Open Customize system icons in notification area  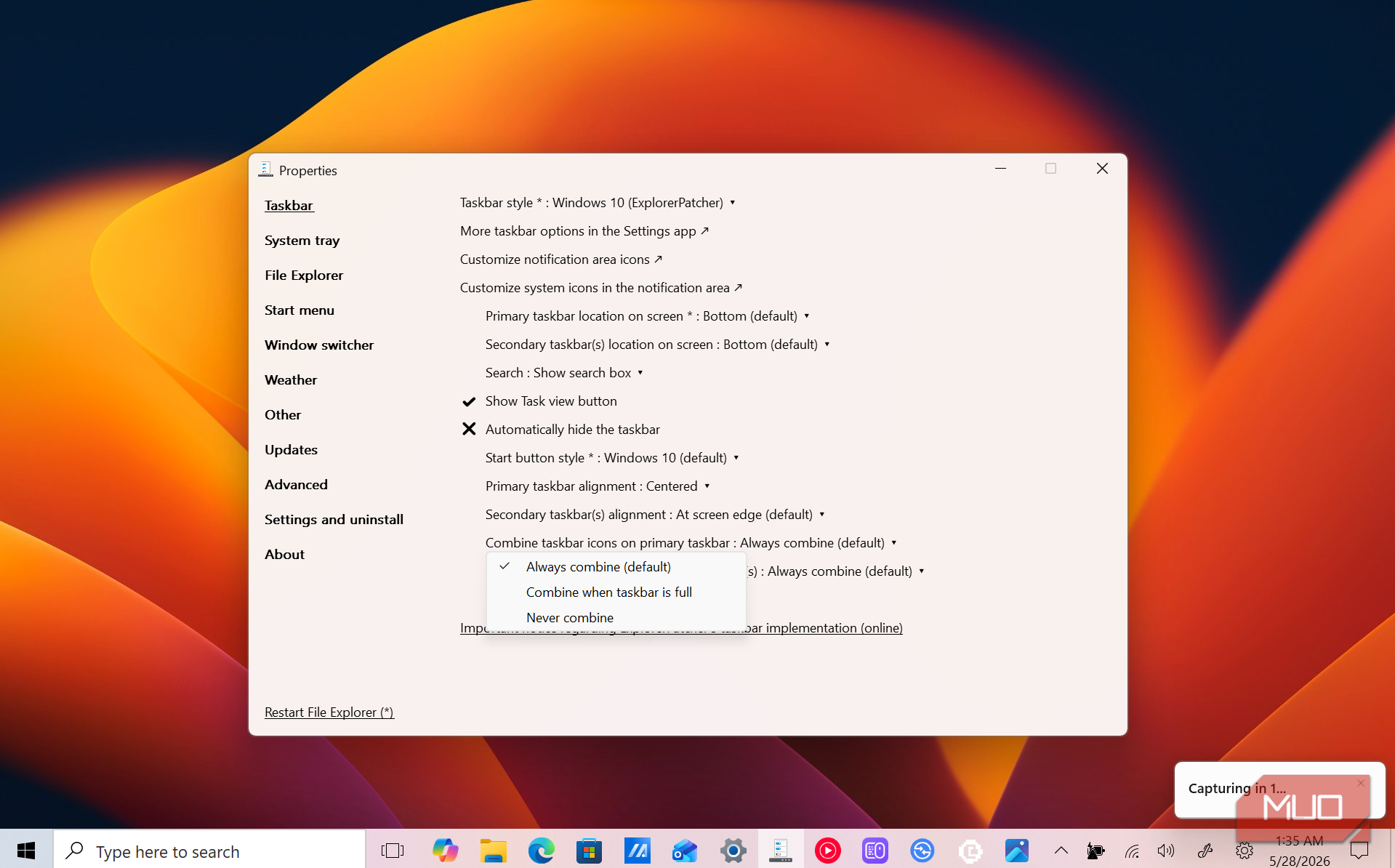[601, 288]
